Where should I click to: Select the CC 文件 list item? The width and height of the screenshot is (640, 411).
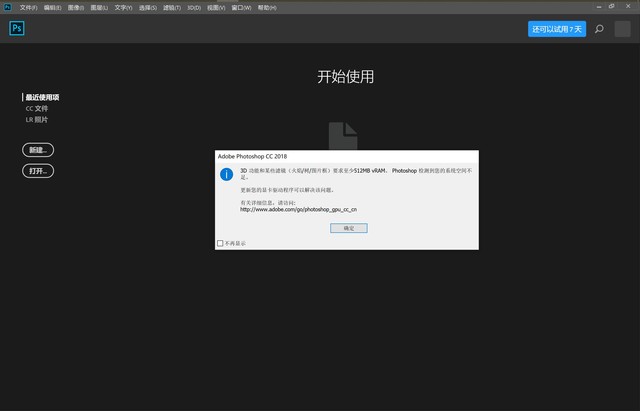(x=37, y=108)
